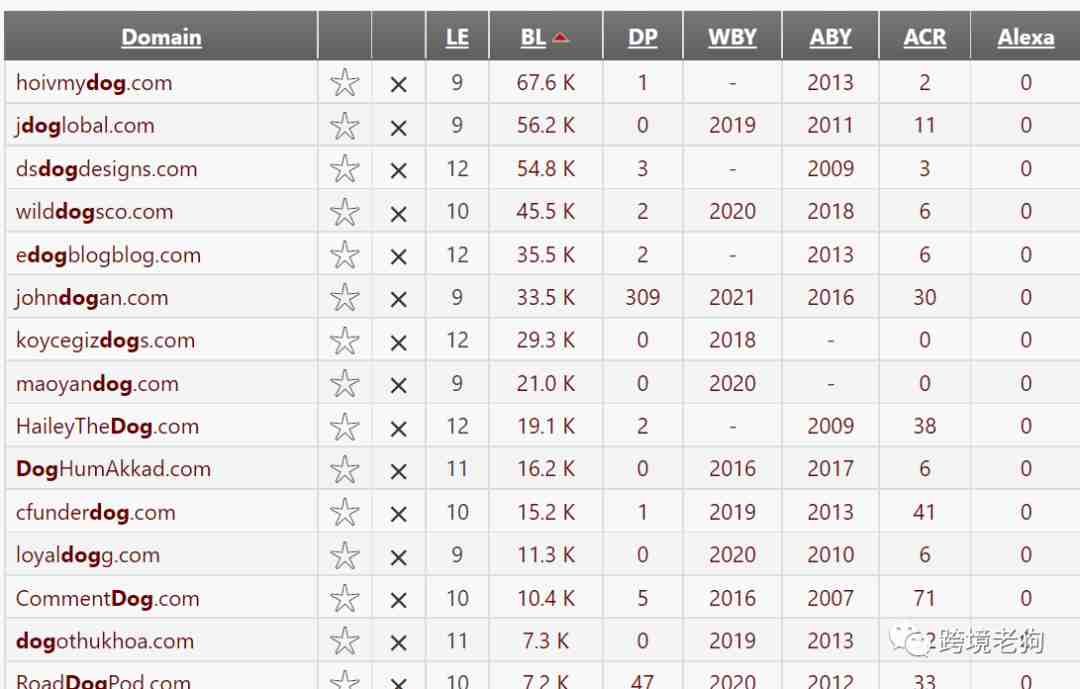Click the ACR column header
Viewport: 1080px width, 689px height.
tap(924, 37)
